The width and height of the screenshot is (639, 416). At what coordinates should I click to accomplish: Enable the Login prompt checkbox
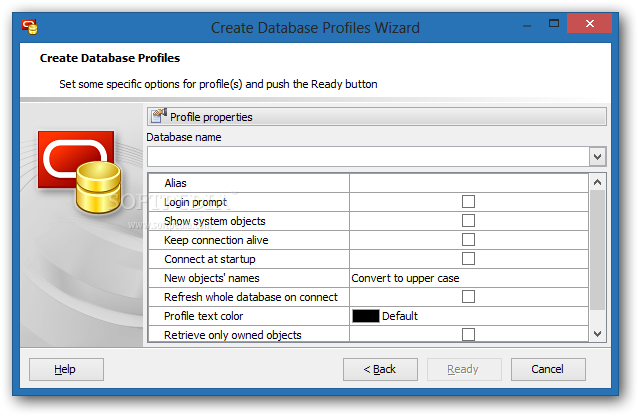(x=468, y=202)
